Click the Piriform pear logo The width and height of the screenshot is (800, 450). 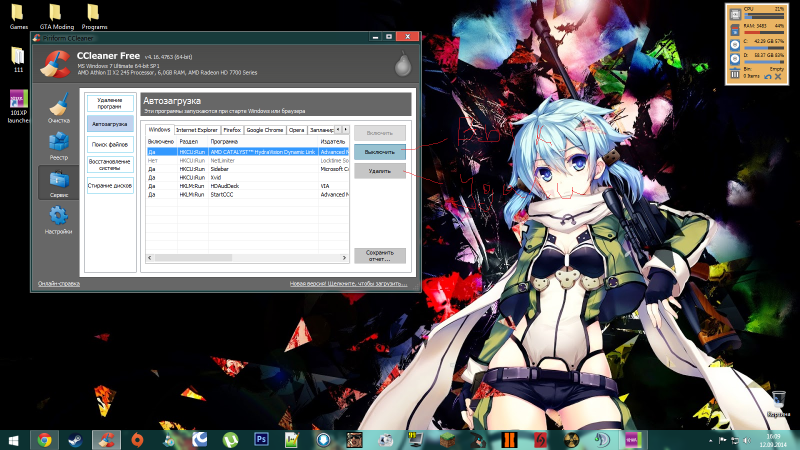click(403, 64)
